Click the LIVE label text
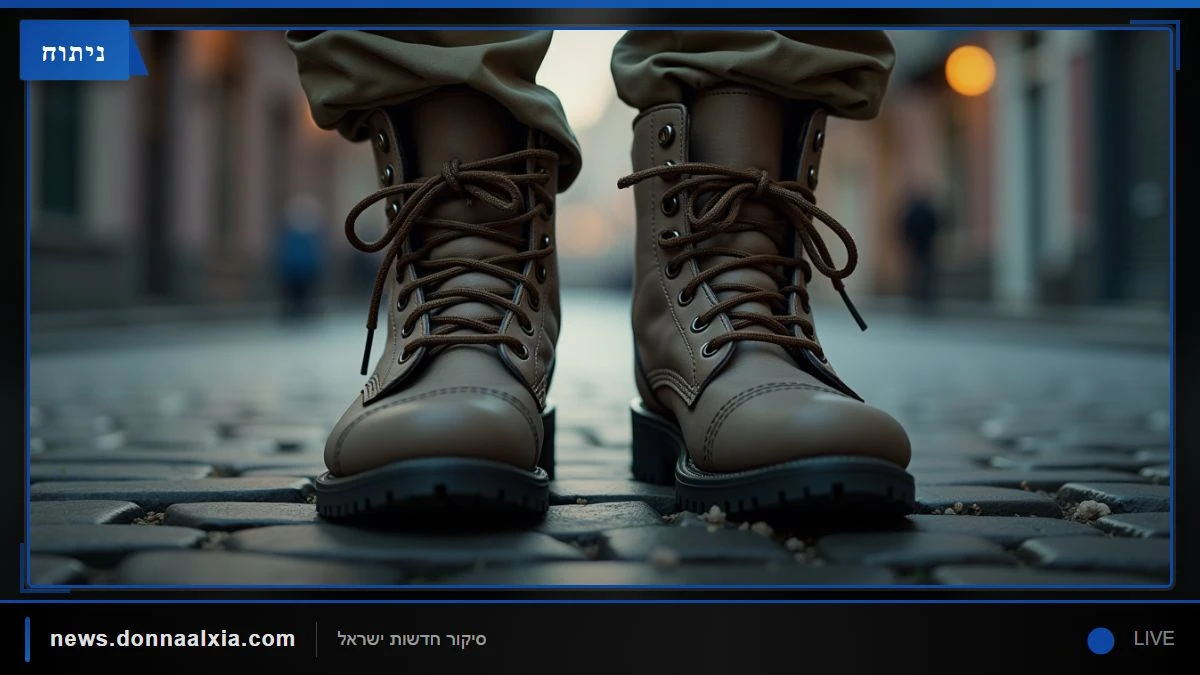The width and height of the screenshot is (1200, 675). 1154,639
